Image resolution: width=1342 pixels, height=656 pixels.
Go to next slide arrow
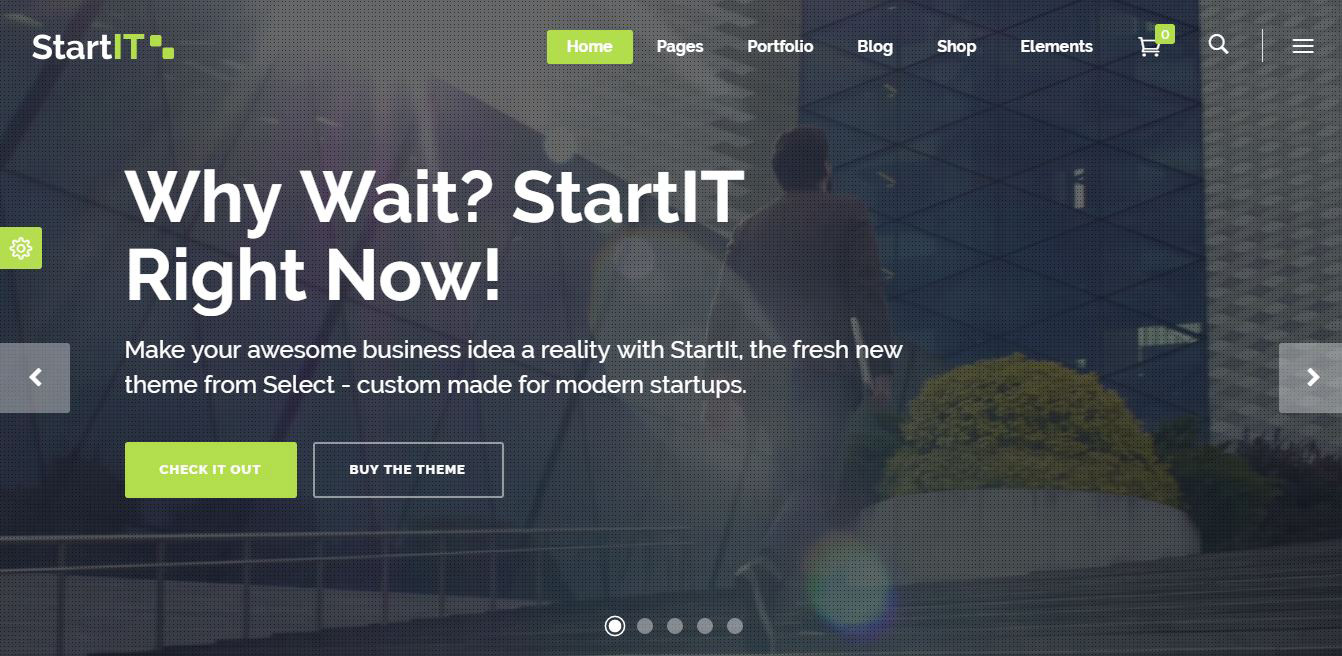click(1311, 377)
